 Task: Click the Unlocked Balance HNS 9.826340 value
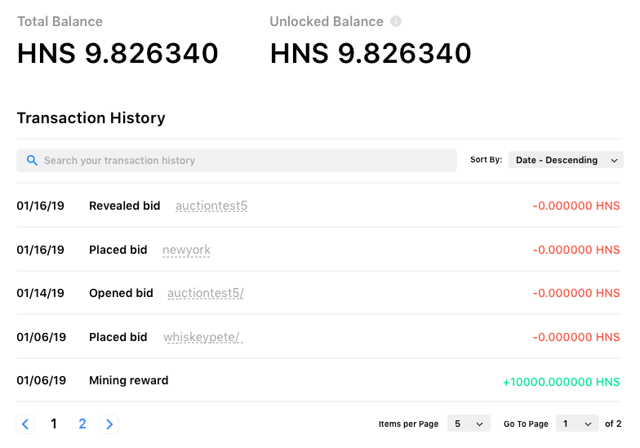tap(371, 53)
